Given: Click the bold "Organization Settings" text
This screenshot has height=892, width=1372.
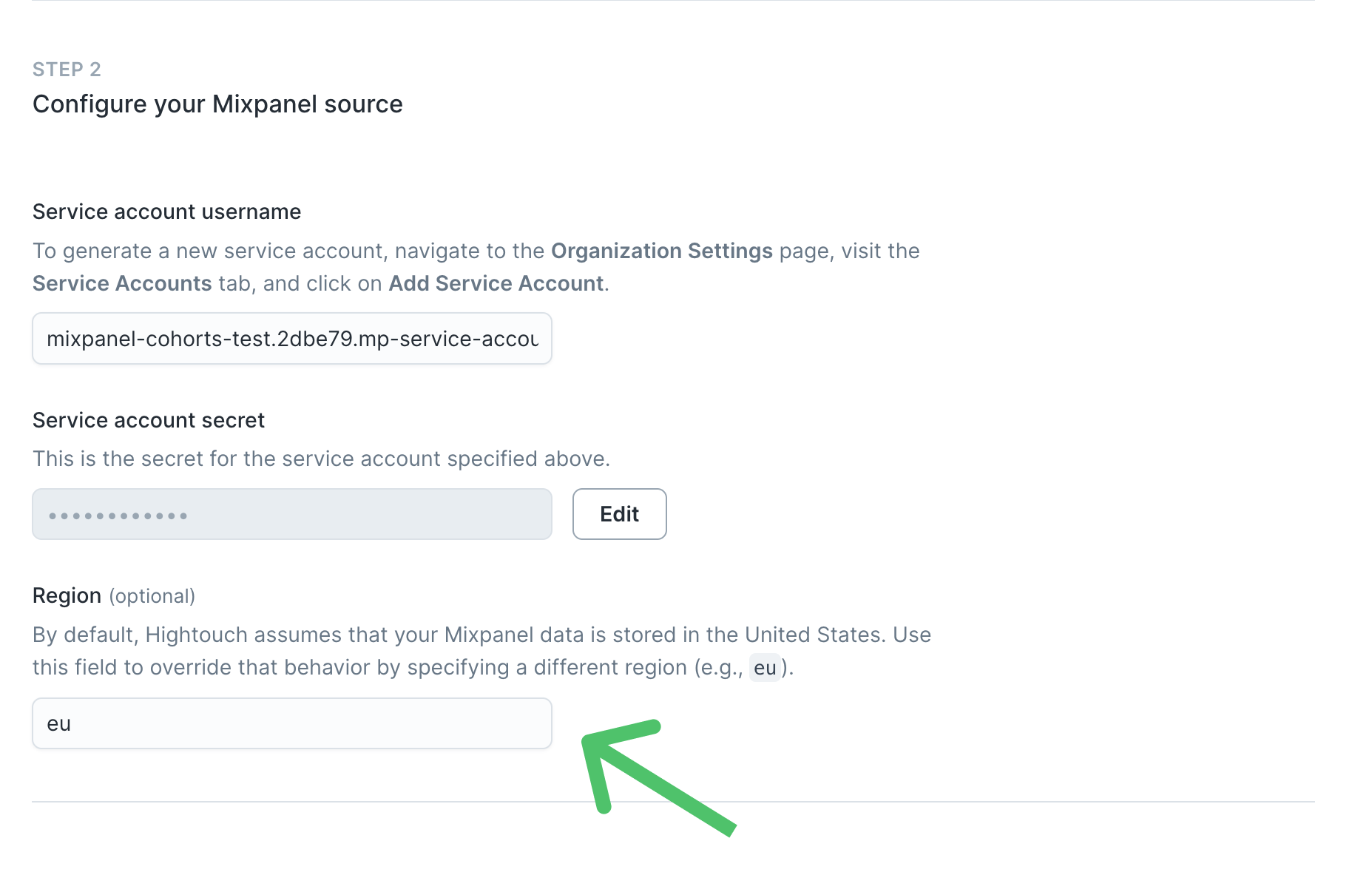Looking at the screenshot, I should pyautogui.click(x=661, y=251).
